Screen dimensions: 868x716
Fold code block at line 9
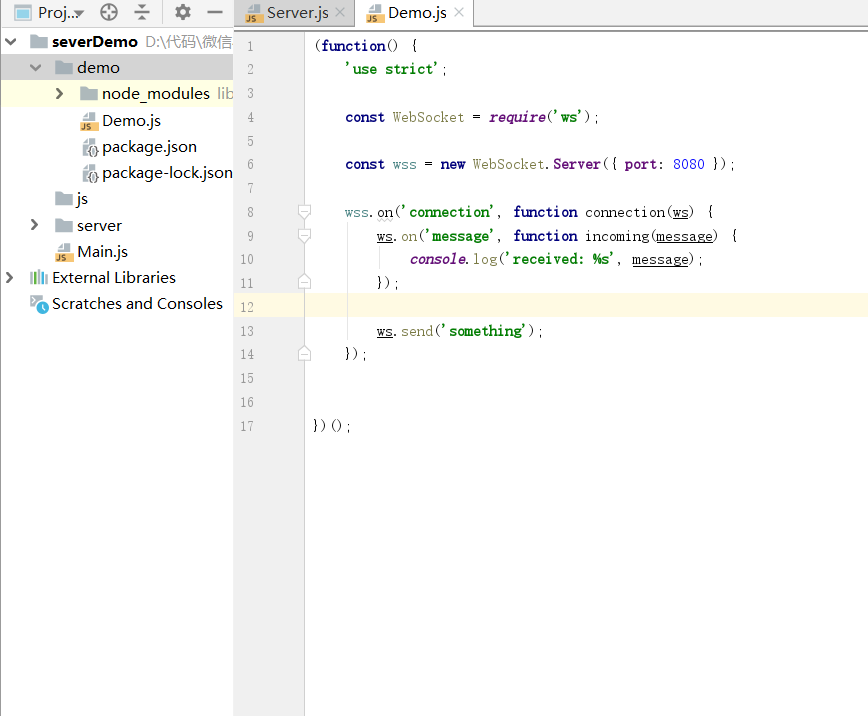coord(304,235)
